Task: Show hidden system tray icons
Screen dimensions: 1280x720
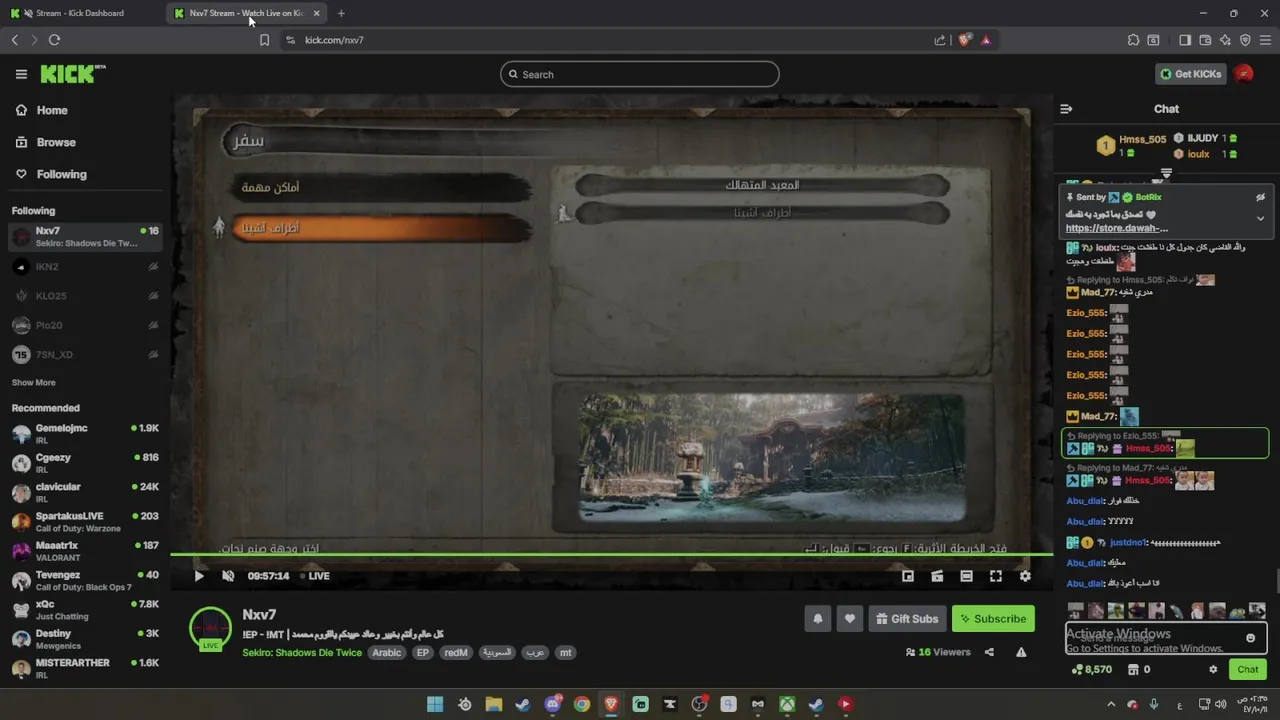Action: click(1111, 704)
